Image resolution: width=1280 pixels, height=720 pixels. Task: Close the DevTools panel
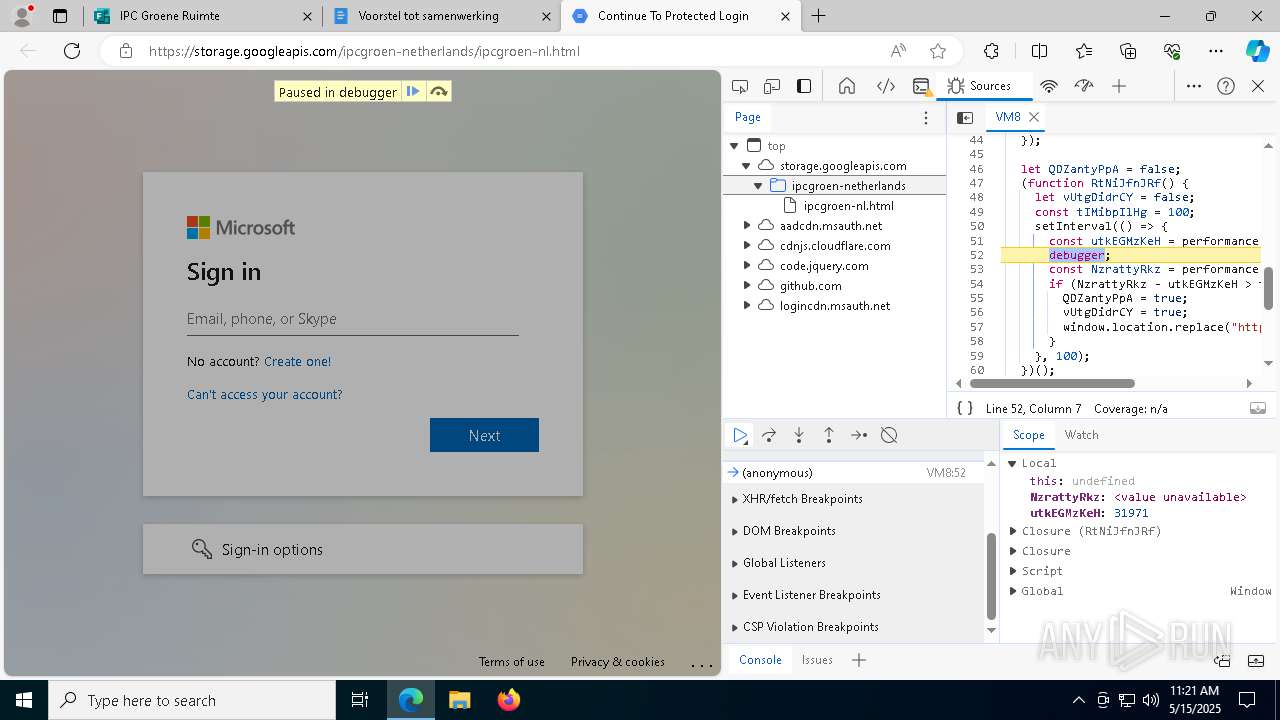1258,86
